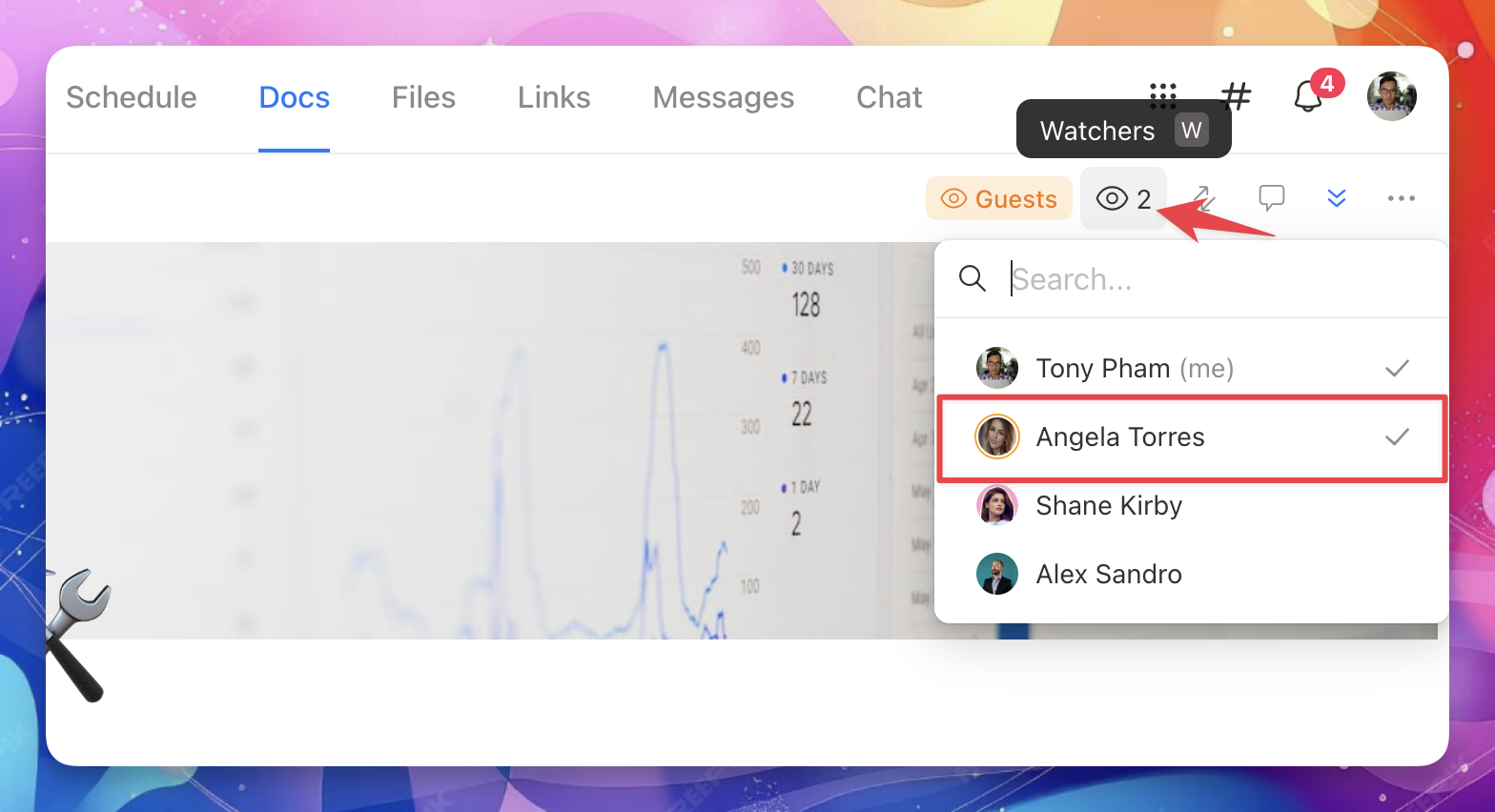This screenshot has width=1495, height=812.
Task: Click the Guests button
Action: (x=999, y=198)
